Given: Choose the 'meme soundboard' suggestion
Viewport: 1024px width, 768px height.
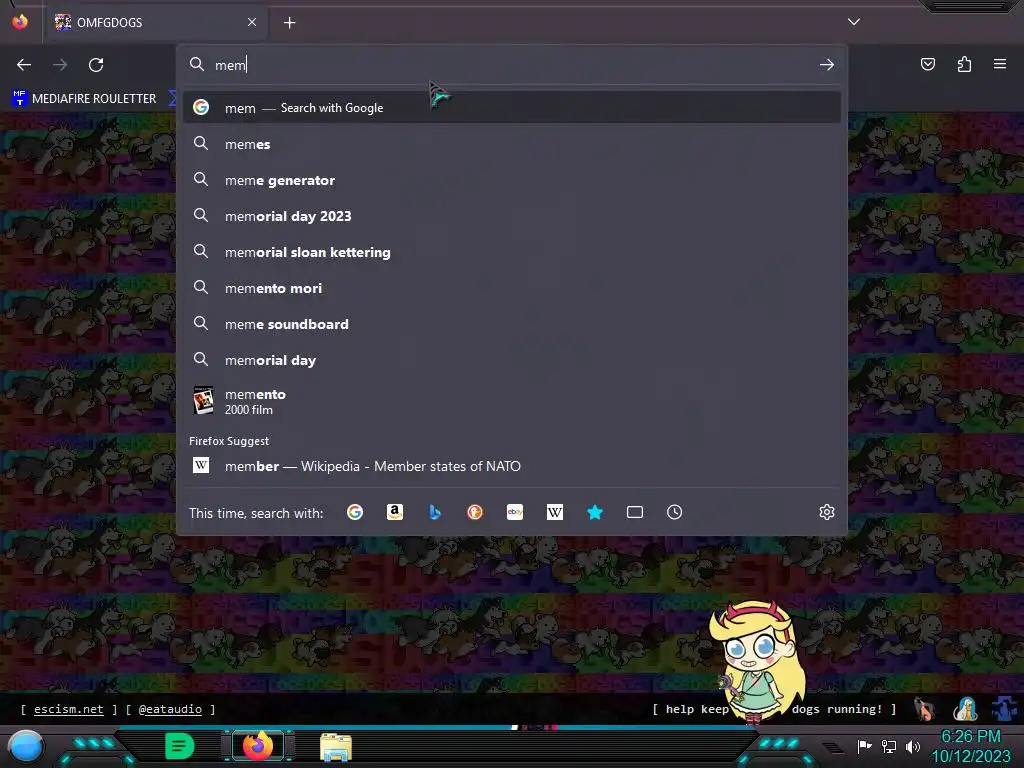Looking at the screenshot, I should tap(512, 324).
